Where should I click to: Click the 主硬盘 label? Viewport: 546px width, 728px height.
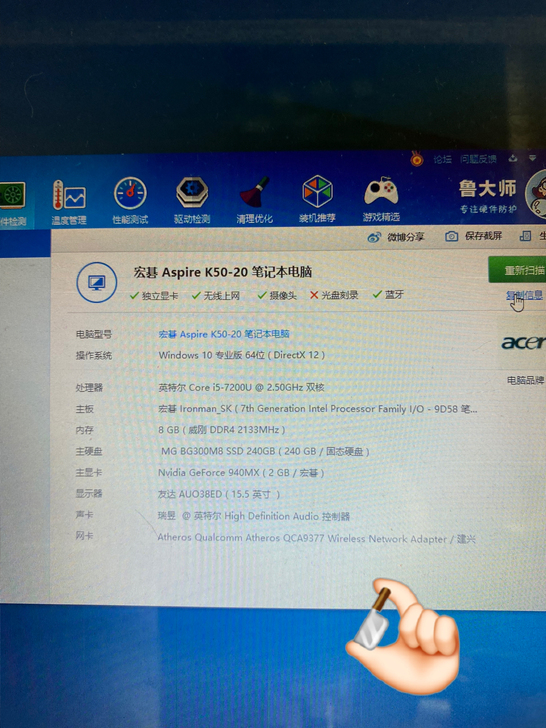coord(89,451)
